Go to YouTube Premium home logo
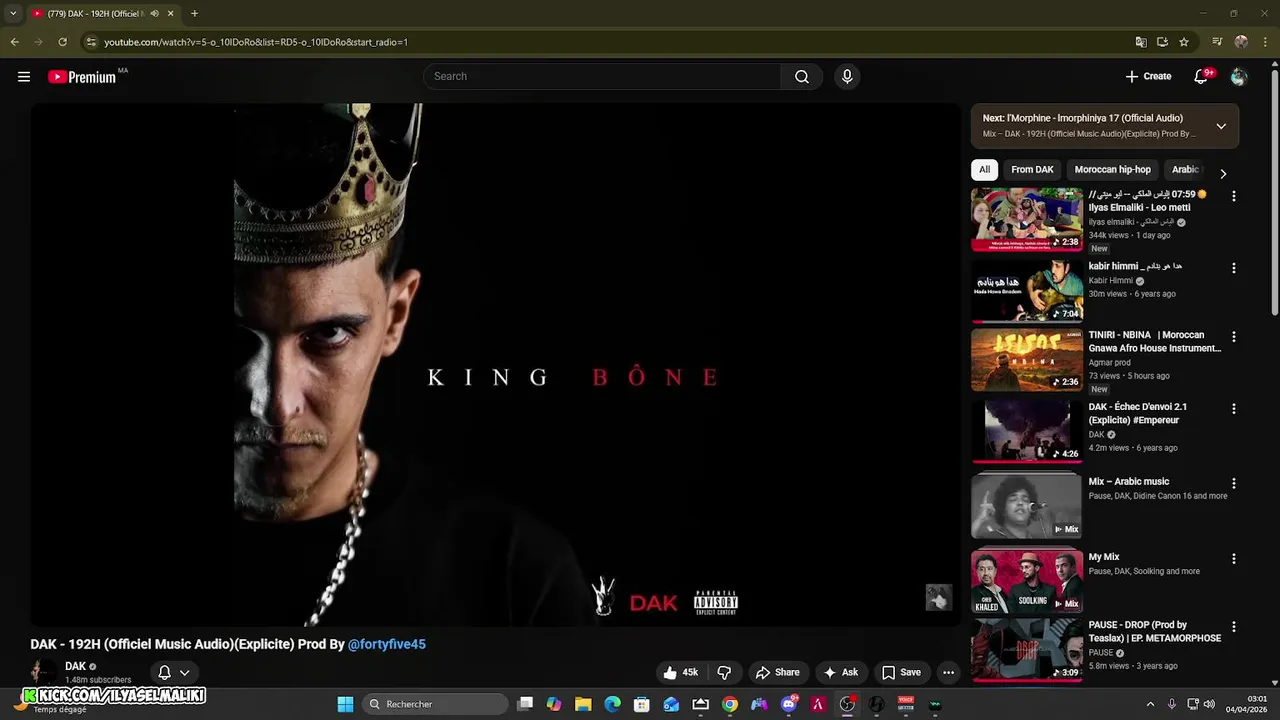This screenshot has width=1280, height=720. [x=82, y=77]
